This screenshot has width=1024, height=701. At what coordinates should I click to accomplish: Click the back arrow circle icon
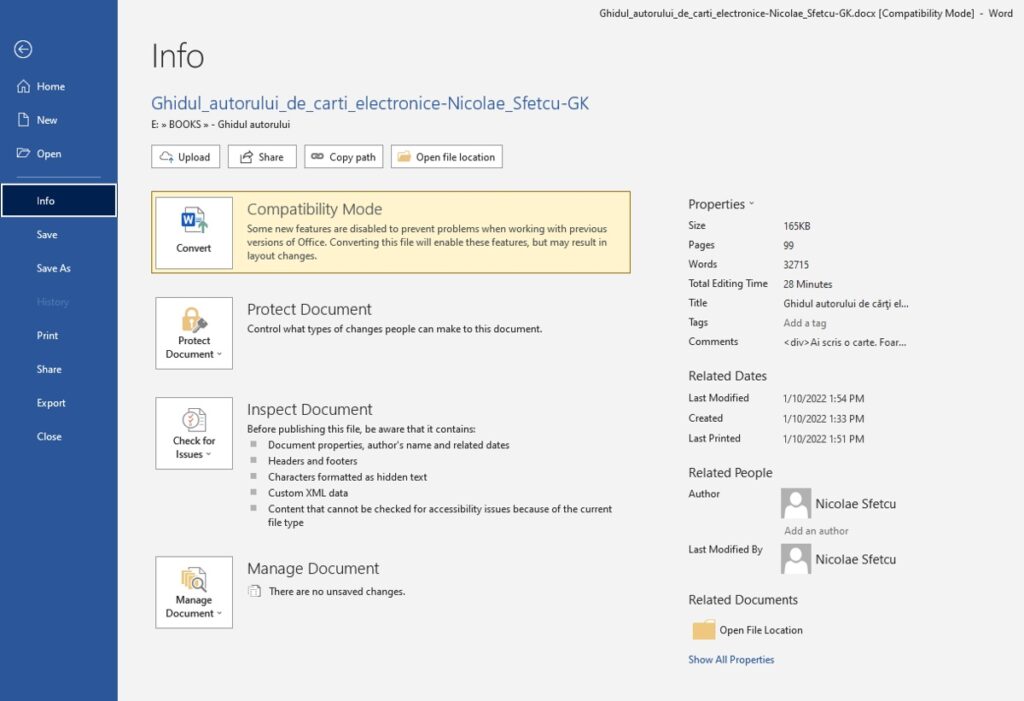click(23, 49)
